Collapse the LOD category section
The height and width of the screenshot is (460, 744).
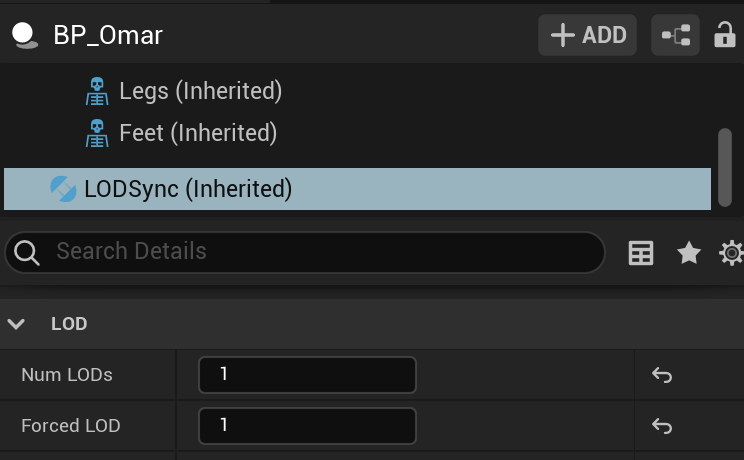pyautogui.click(x=17, y=324)
